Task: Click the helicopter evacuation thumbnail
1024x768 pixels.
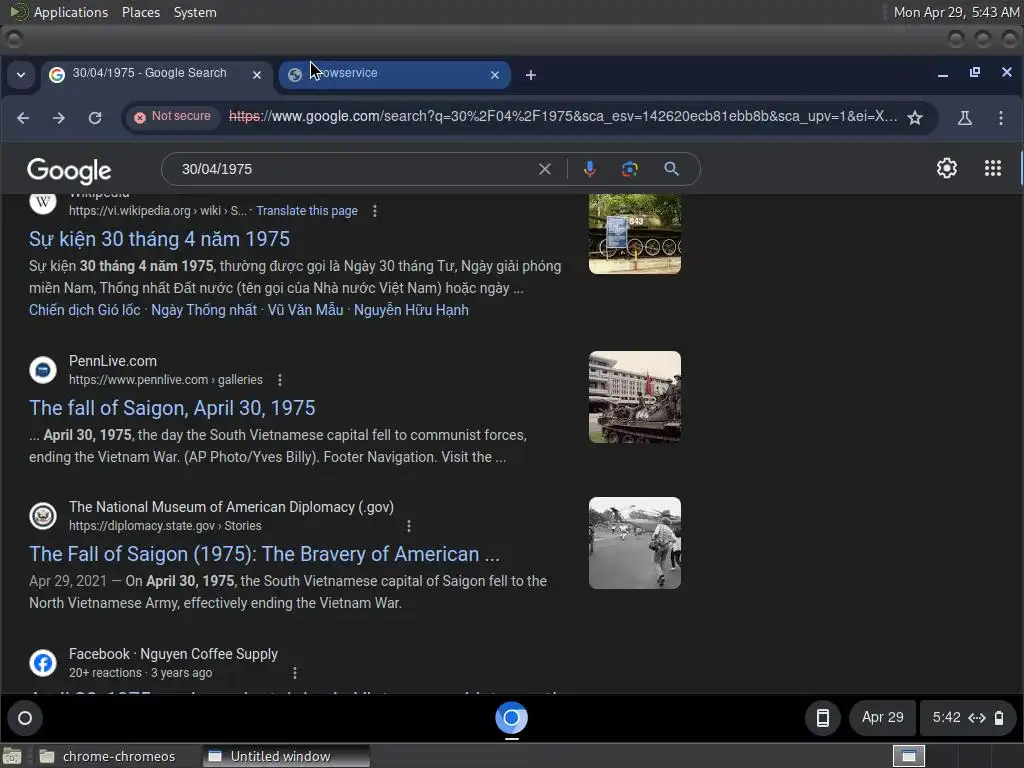Action: 635,543
